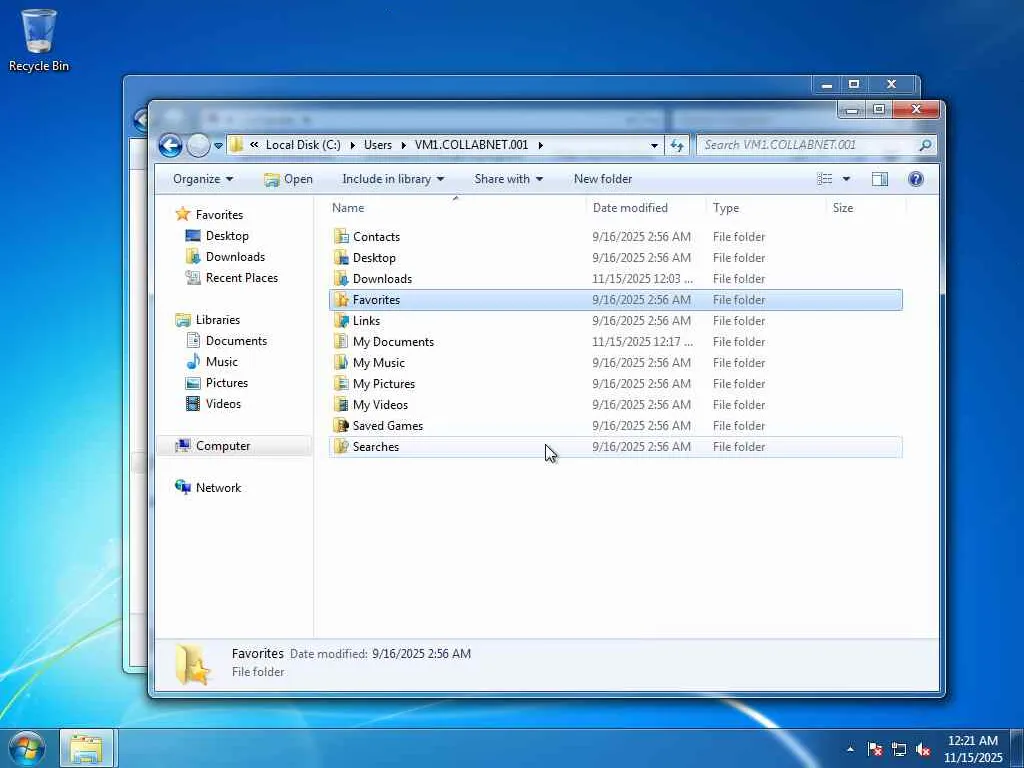1024x768 pixels.
Task: Open the Share with menu
Action: click(x=508, y=179)
